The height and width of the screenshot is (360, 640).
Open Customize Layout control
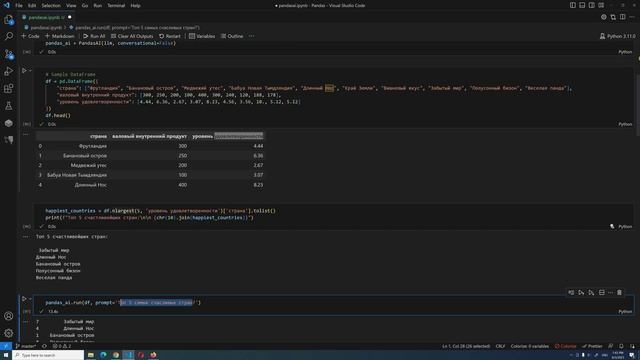601,5
